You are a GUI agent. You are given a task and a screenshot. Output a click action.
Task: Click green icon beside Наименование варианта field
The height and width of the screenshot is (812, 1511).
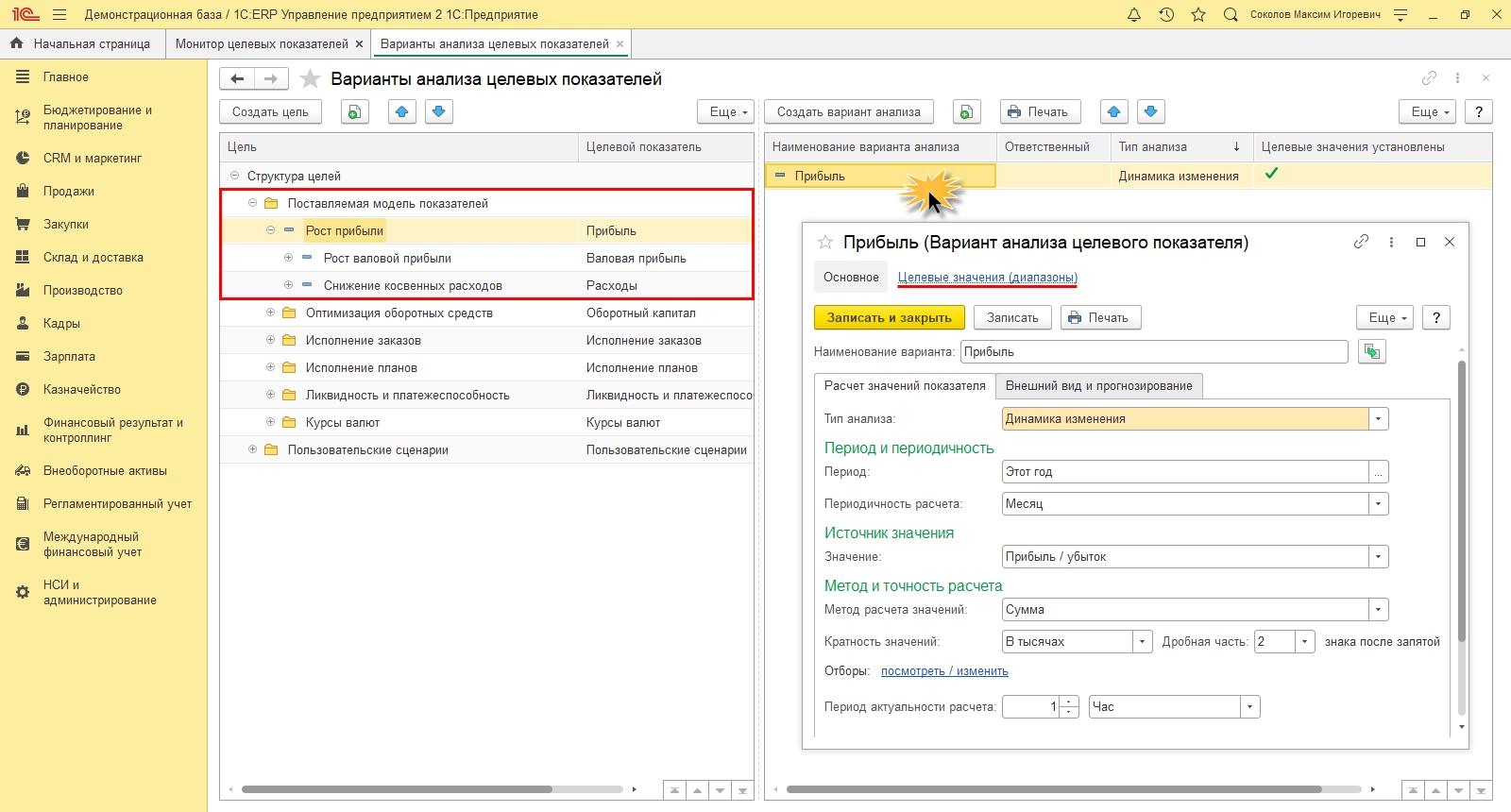click(1371, 352)
